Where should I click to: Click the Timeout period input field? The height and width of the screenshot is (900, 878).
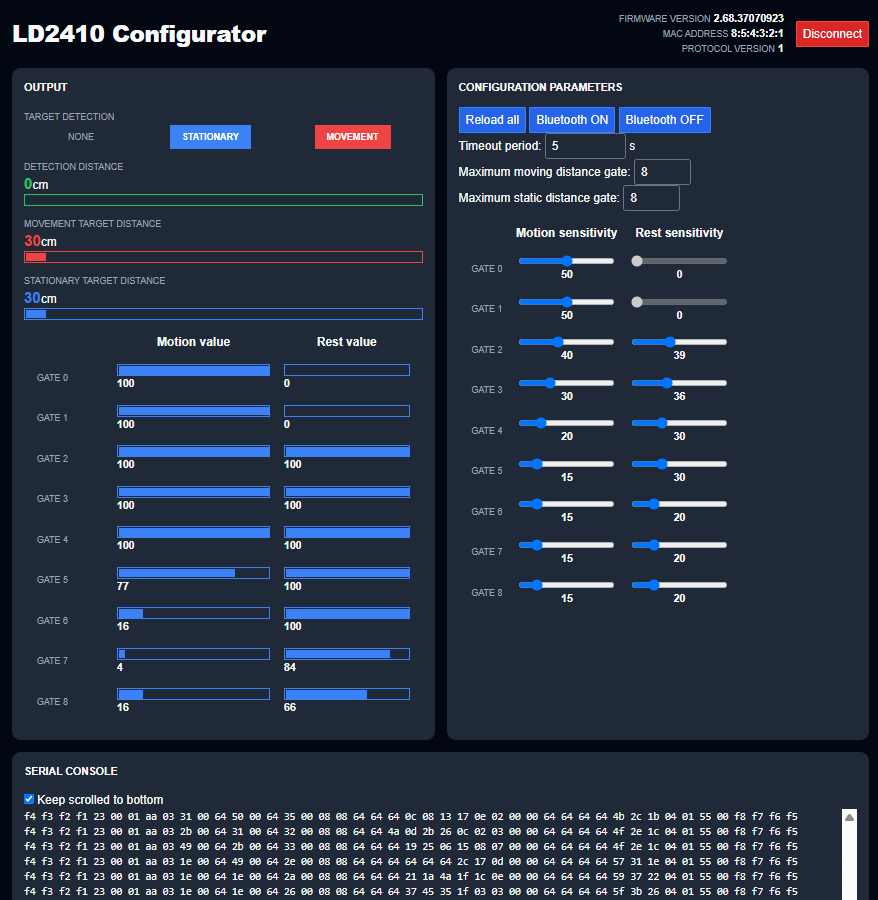tap(584, 145)
